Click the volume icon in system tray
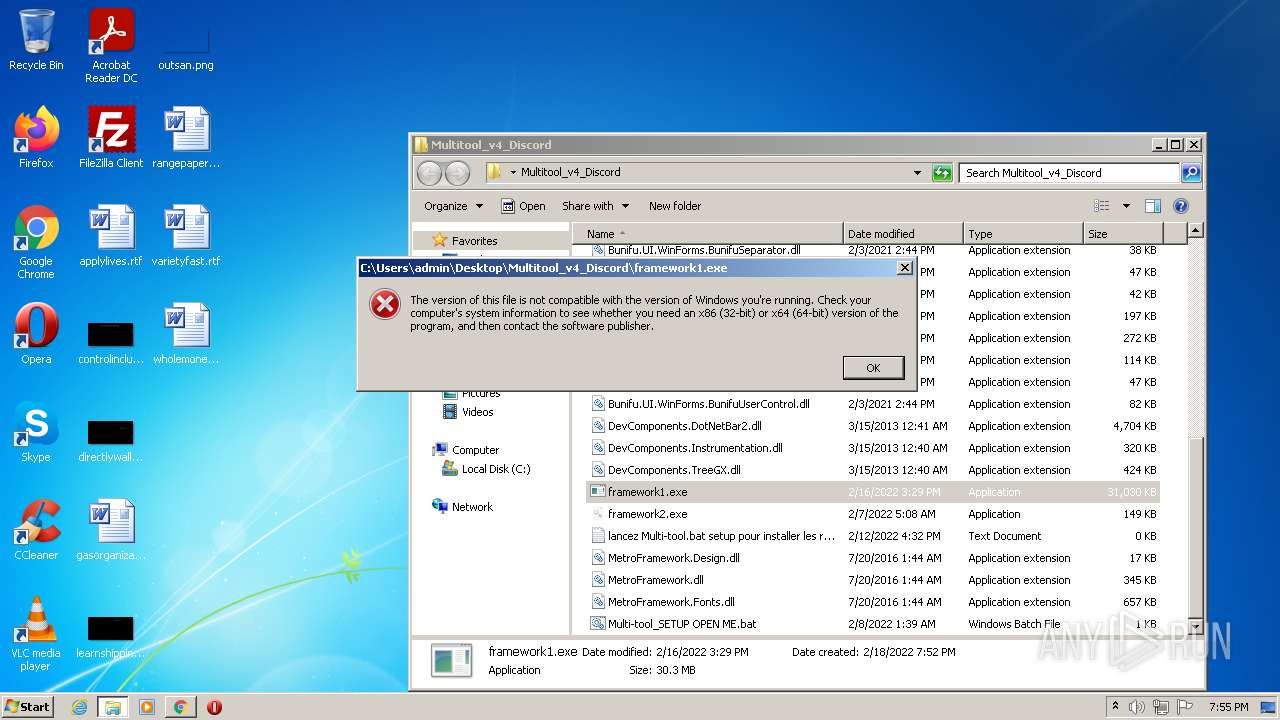The width and height of the screenshot is (1280, 720). click(x=1138, y=707)
